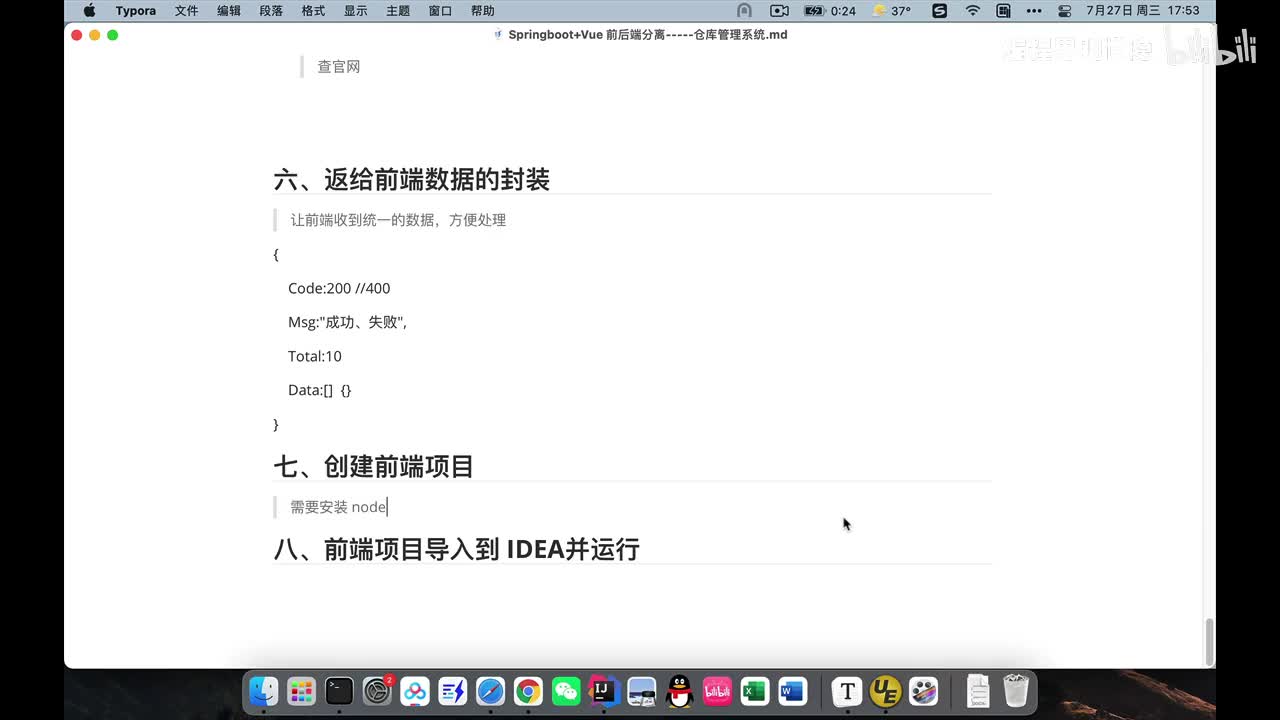1280x720 pixels.
Task: Open the 格式 menu
Action: [x=313, y=11]
